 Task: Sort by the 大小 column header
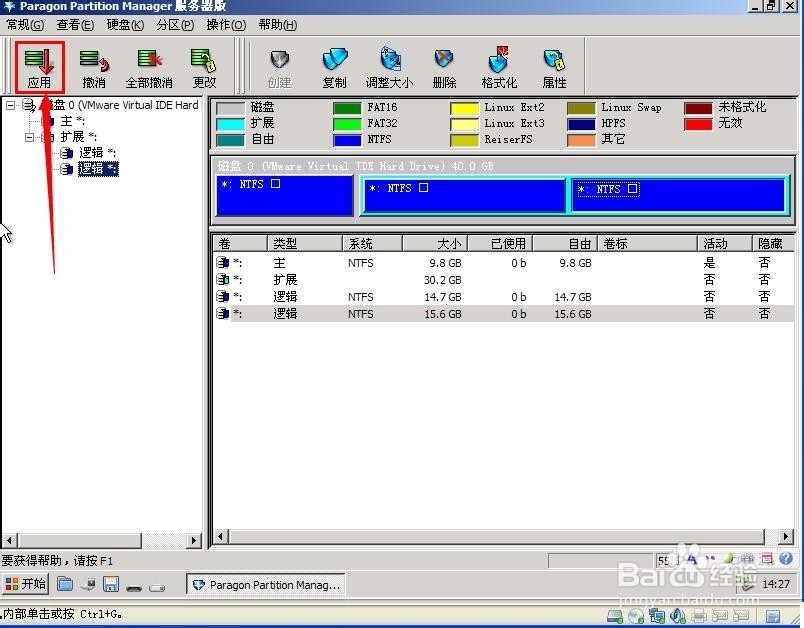435,244
